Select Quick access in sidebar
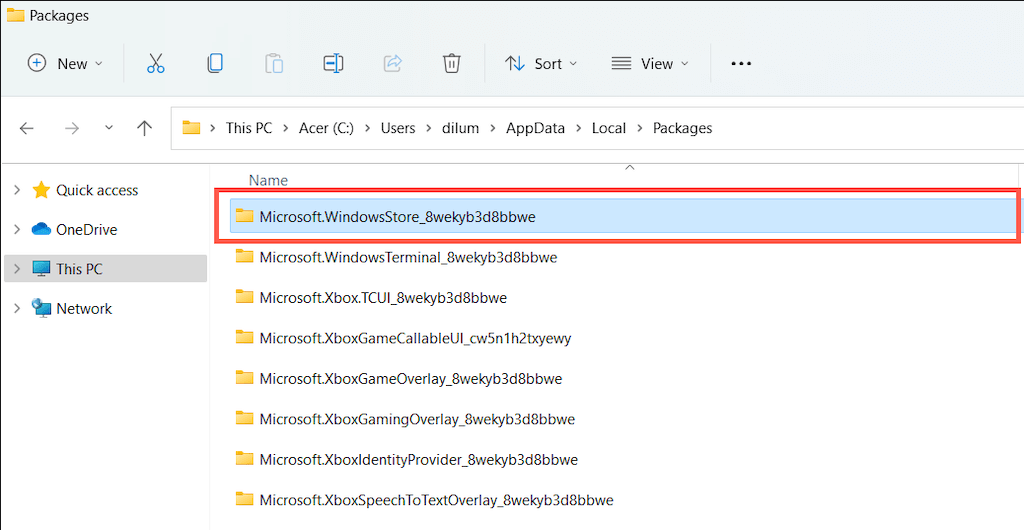 coord(97,191)
